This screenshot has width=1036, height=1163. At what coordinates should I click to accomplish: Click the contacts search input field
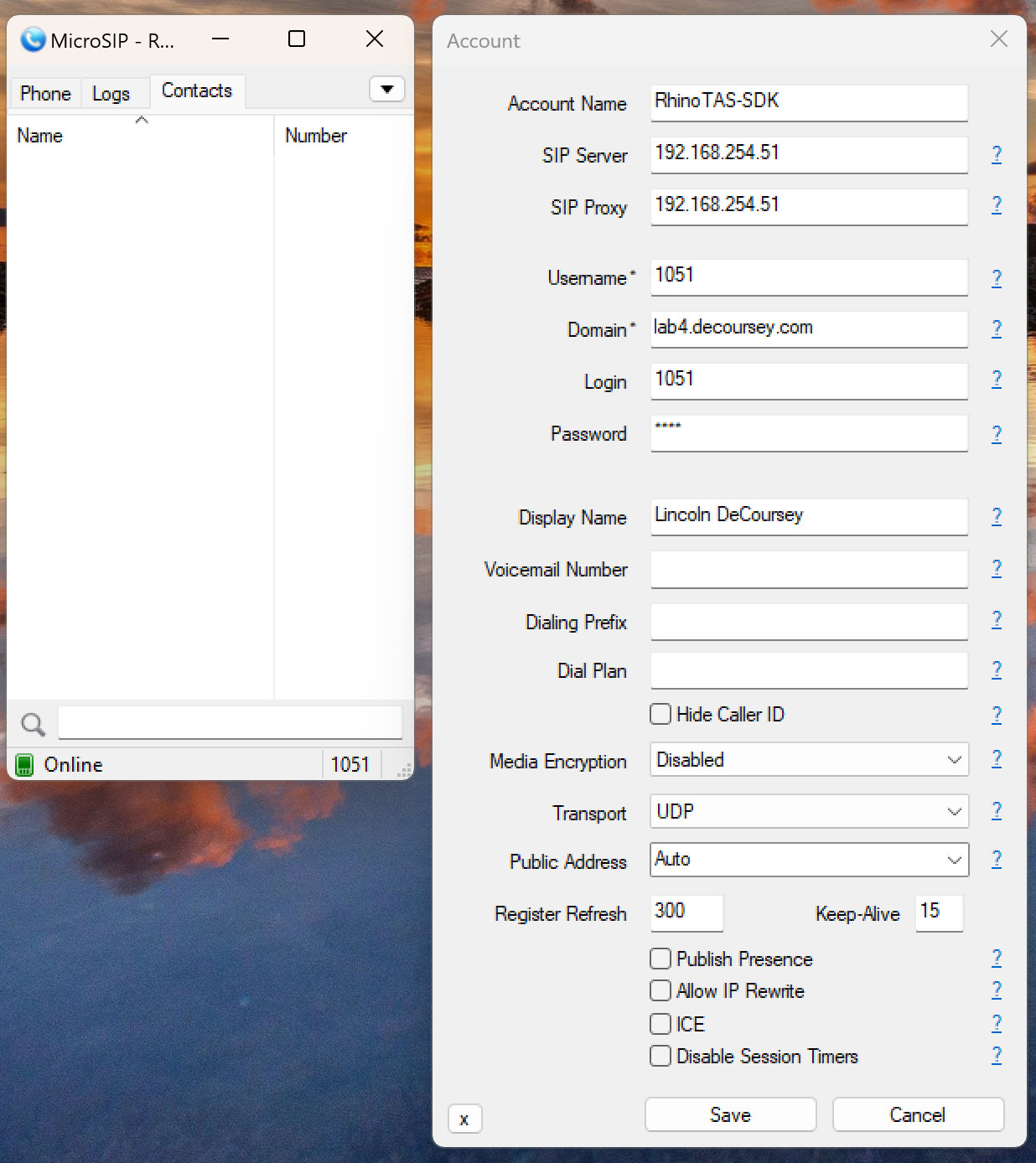pyautogui.click(x=231, y=722)
